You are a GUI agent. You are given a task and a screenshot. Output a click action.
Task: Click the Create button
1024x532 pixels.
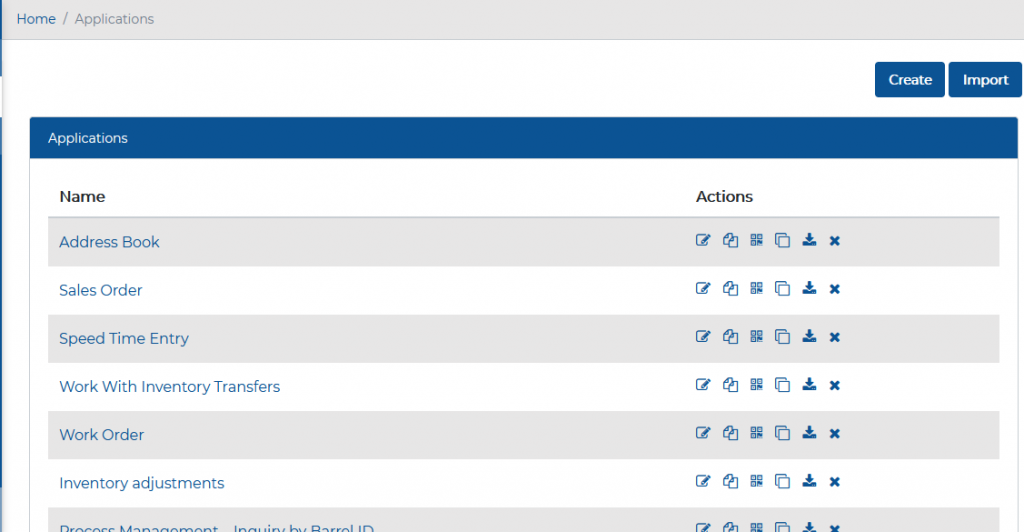[909, 80]
